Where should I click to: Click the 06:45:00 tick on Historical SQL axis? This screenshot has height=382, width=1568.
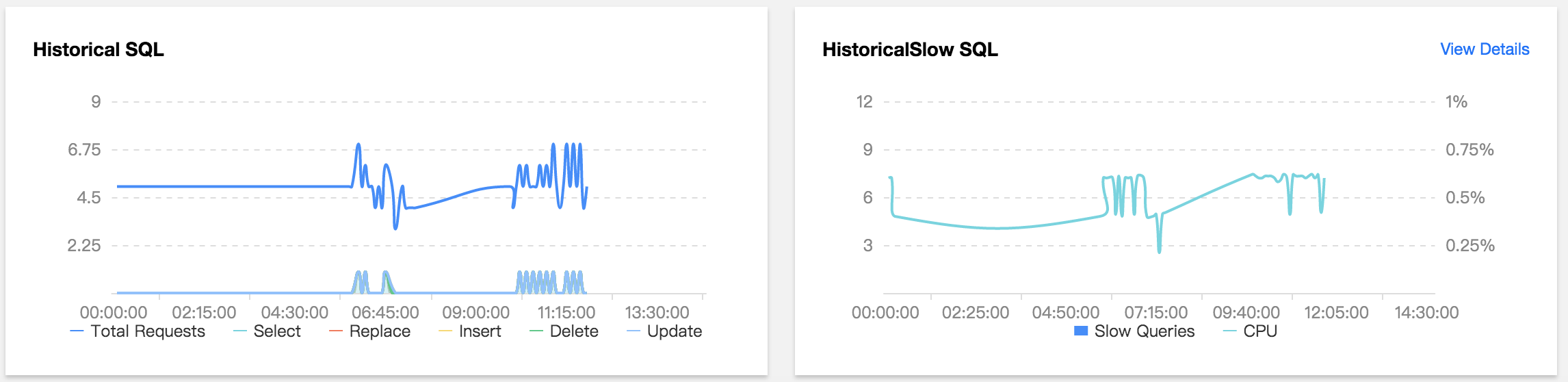point(385,313)
